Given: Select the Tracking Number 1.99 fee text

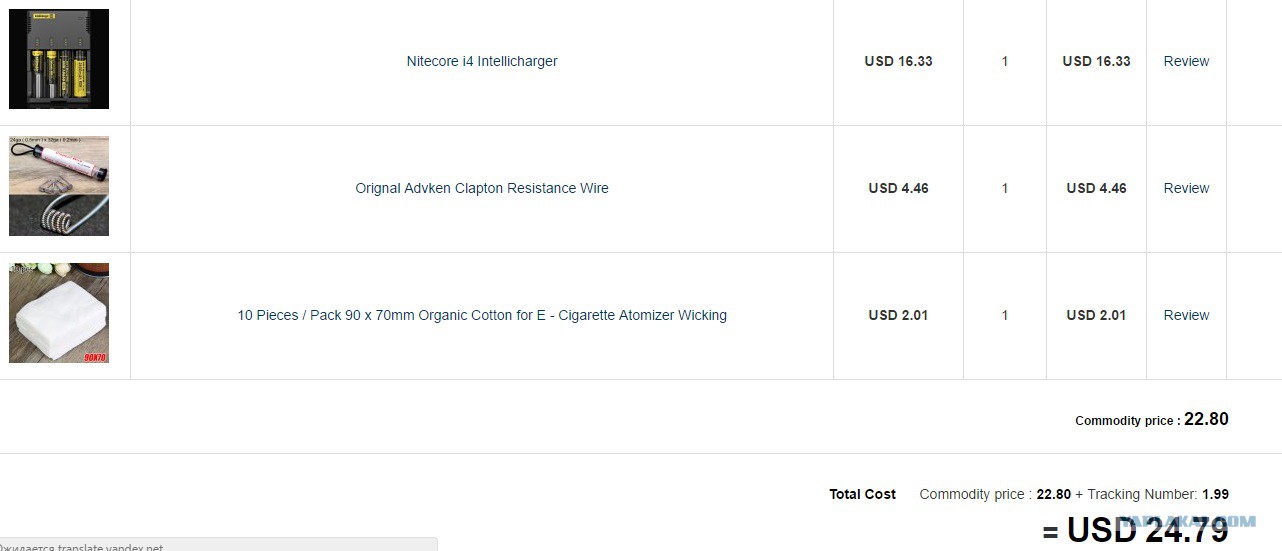Looking at the screenshot, I should coord(1158,494).
